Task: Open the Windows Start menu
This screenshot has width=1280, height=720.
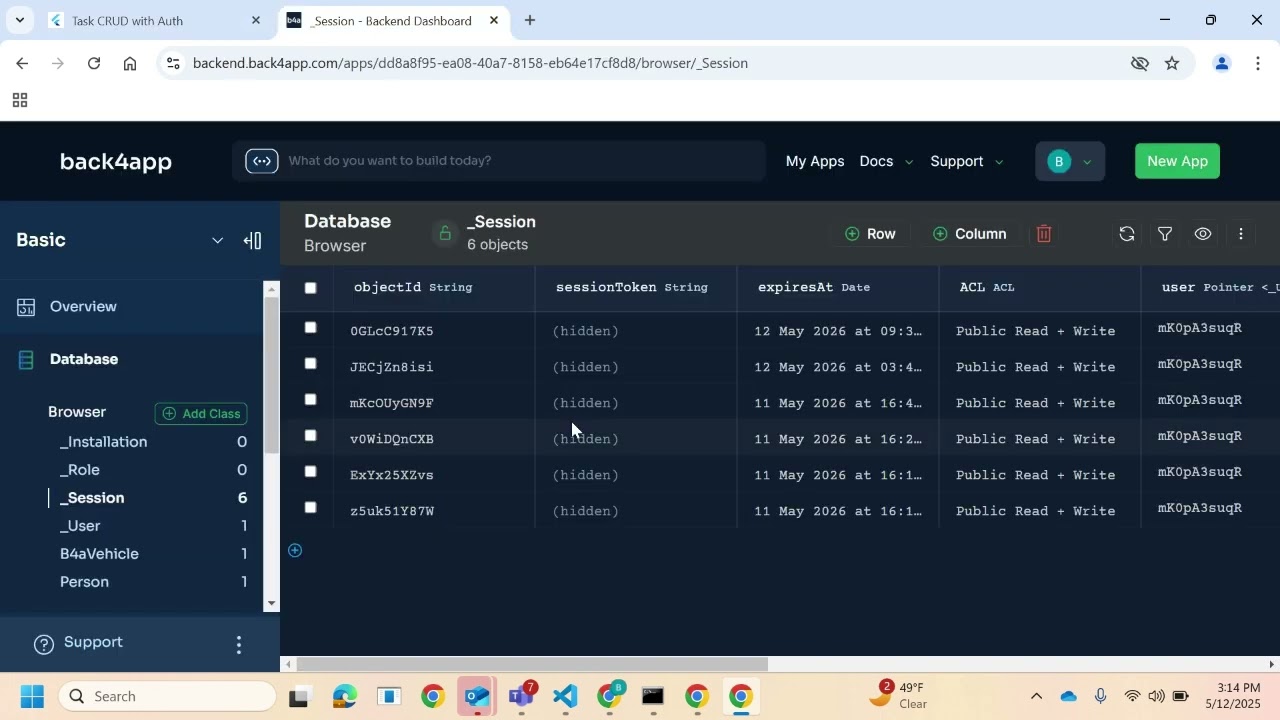Action: (32, 697)
